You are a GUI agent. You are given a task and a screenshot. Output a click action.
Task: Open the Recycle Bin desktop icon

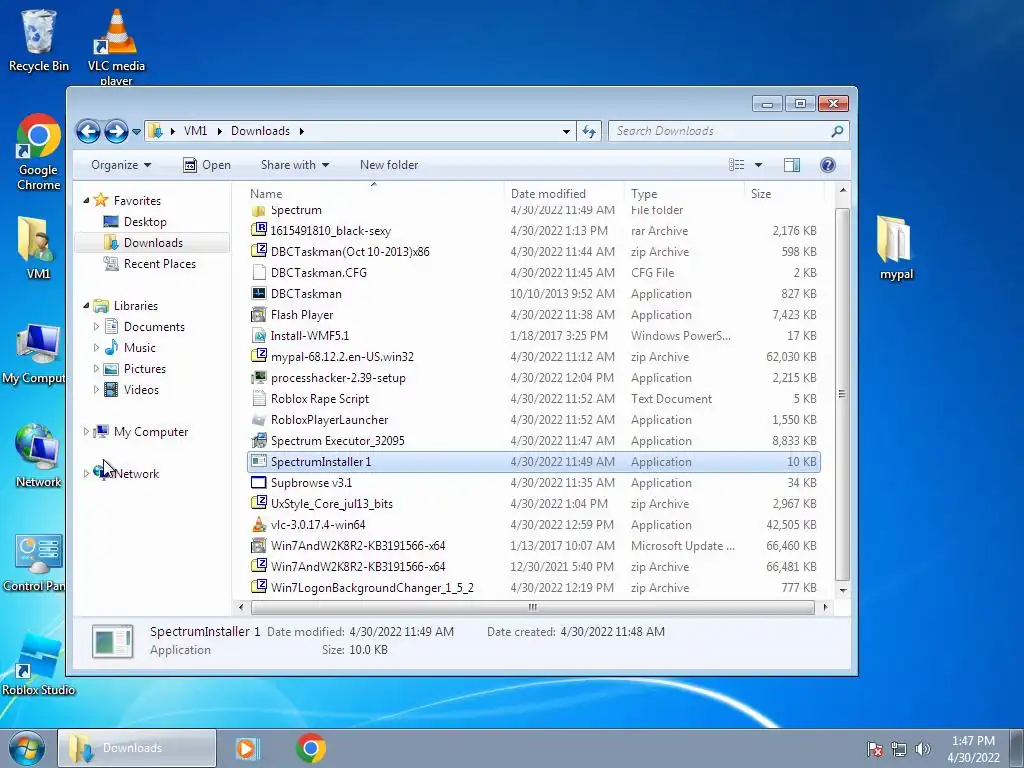(x=38, y=40)
